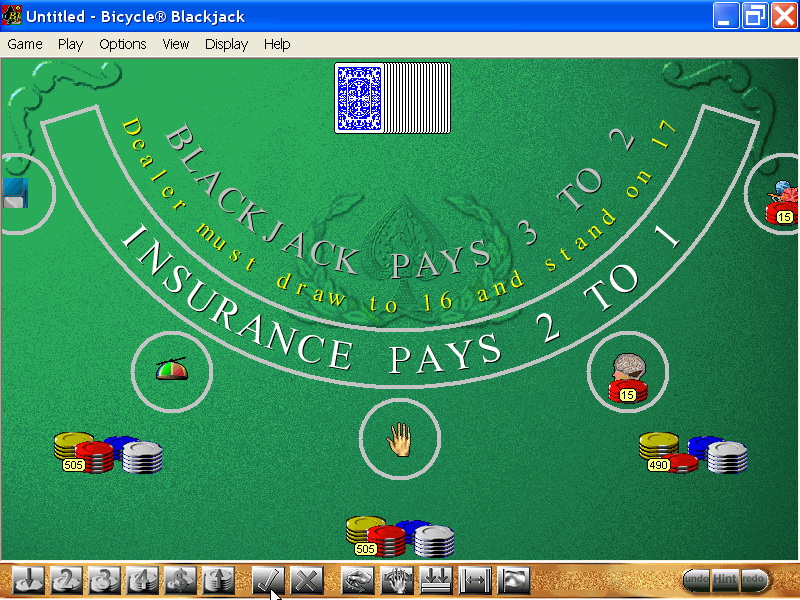Click the red chip stack in the bottom center pile
Screen dimensions: 800x600
point(387,541)
